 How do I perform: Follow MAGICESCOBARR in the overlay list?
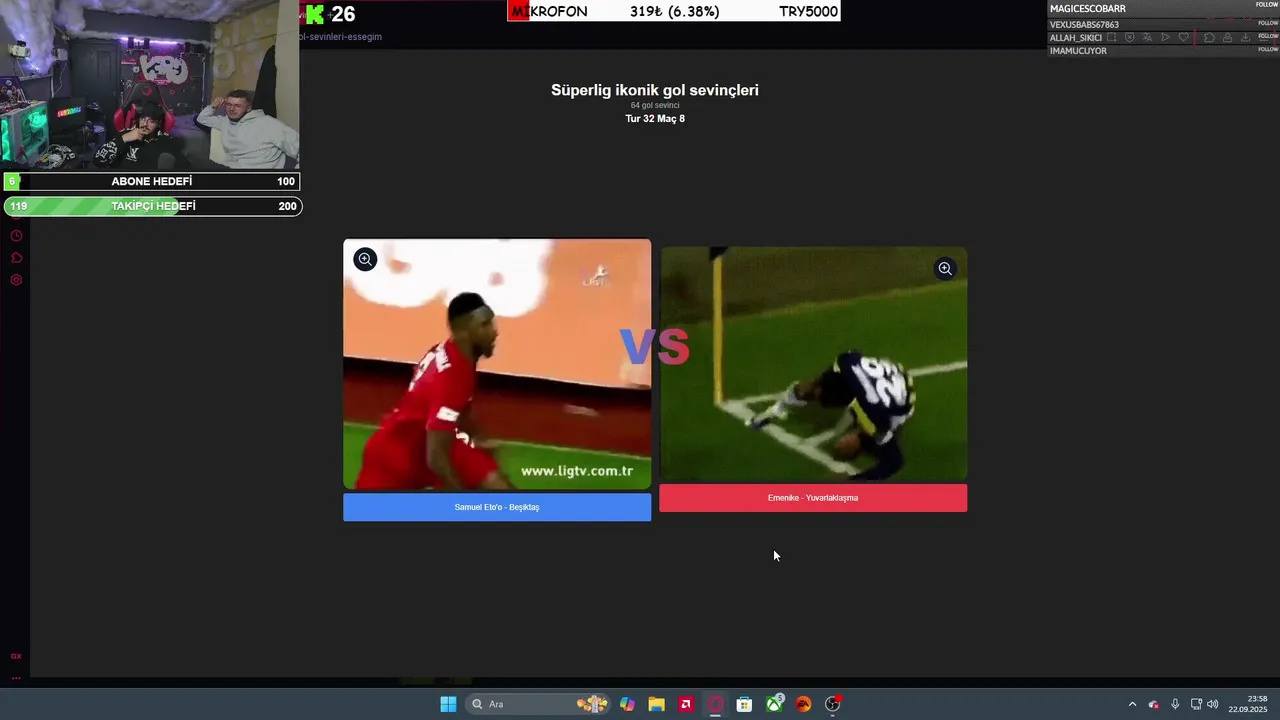1267,4
